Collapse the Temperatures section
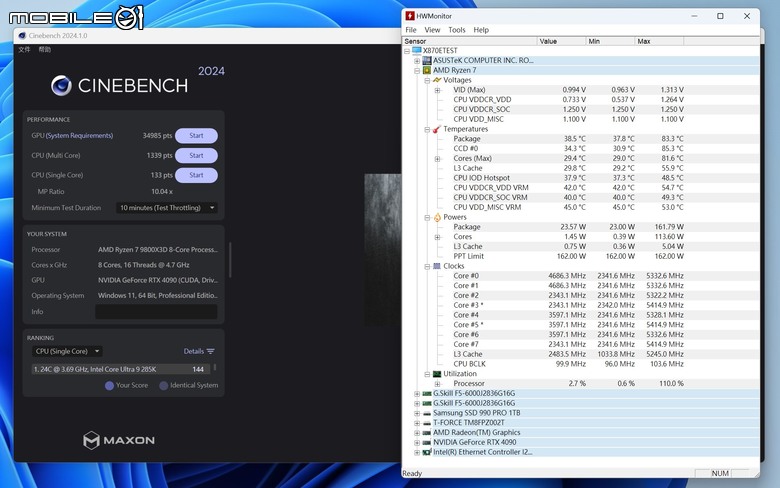This screenshot has height=488, width=780. point(427,129)
